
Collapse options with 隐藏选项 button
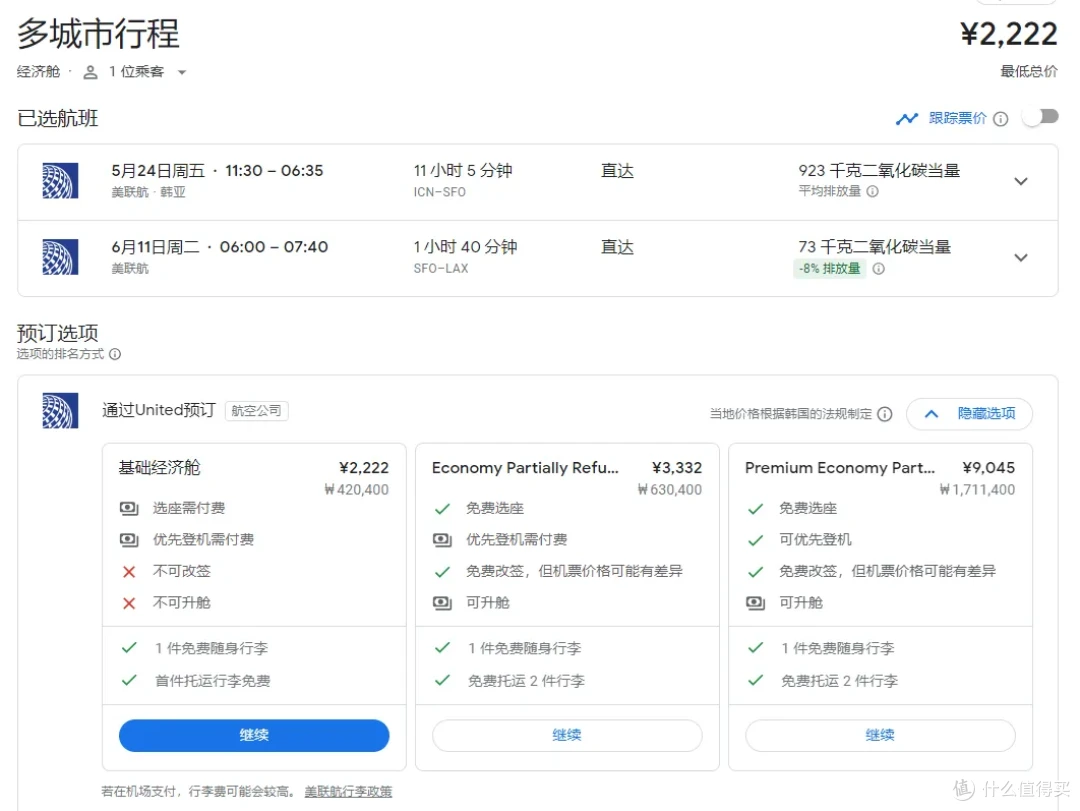pyautogui.click(x=969, y=413)
